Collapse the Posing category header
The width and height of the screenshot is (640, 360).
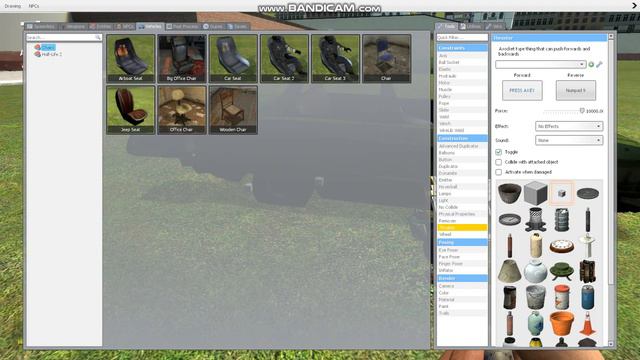pyautogui.click(x=462, y=242)
